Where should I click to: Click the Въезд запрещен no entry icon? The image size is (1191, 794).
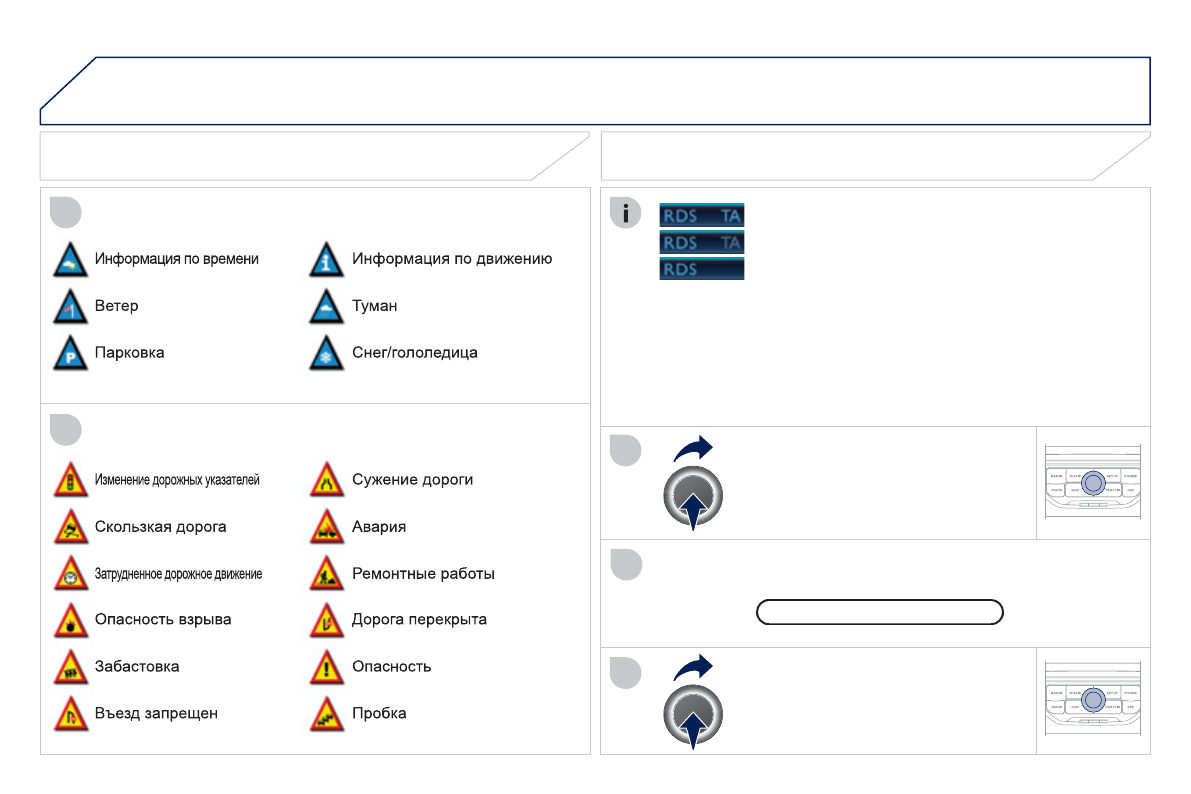[69, 714]
